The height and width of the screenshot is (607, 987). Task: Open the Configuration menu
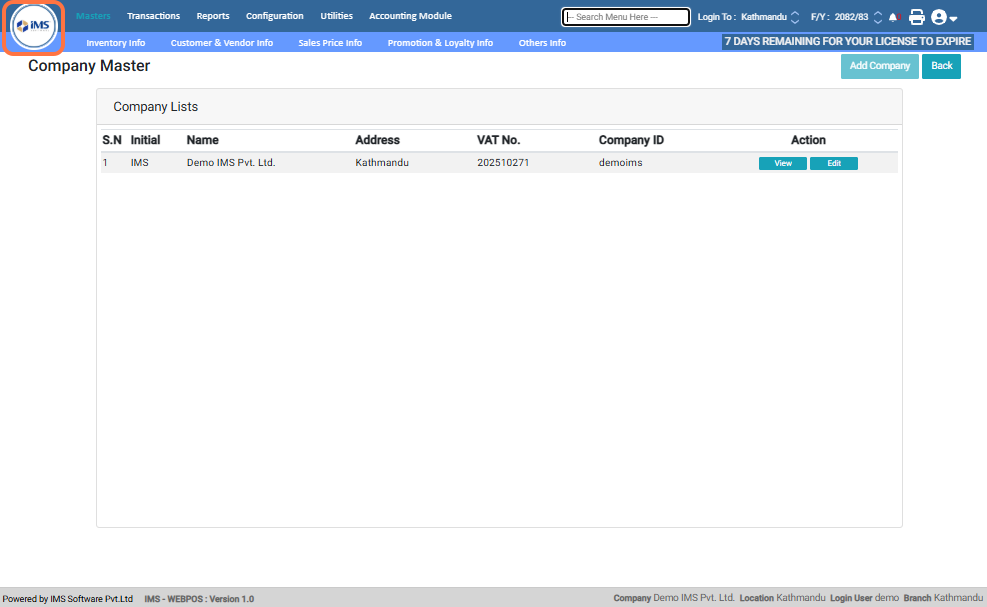tap(275, 16)
